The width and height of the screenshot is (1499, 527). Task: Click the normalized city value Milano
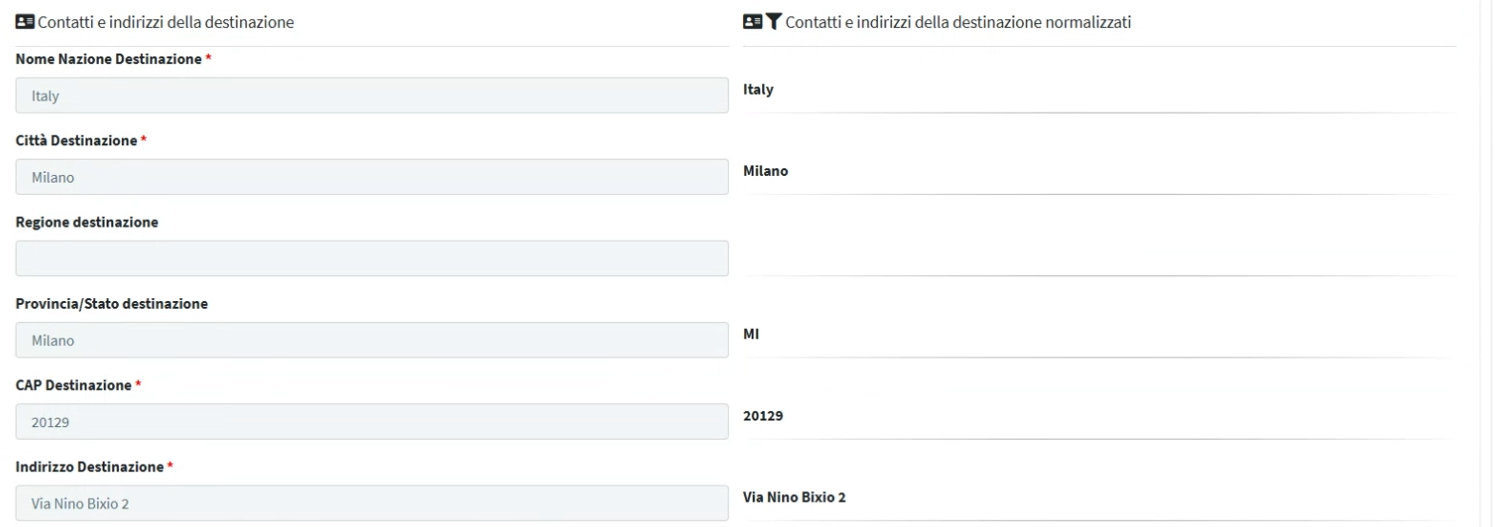point(766,171)
